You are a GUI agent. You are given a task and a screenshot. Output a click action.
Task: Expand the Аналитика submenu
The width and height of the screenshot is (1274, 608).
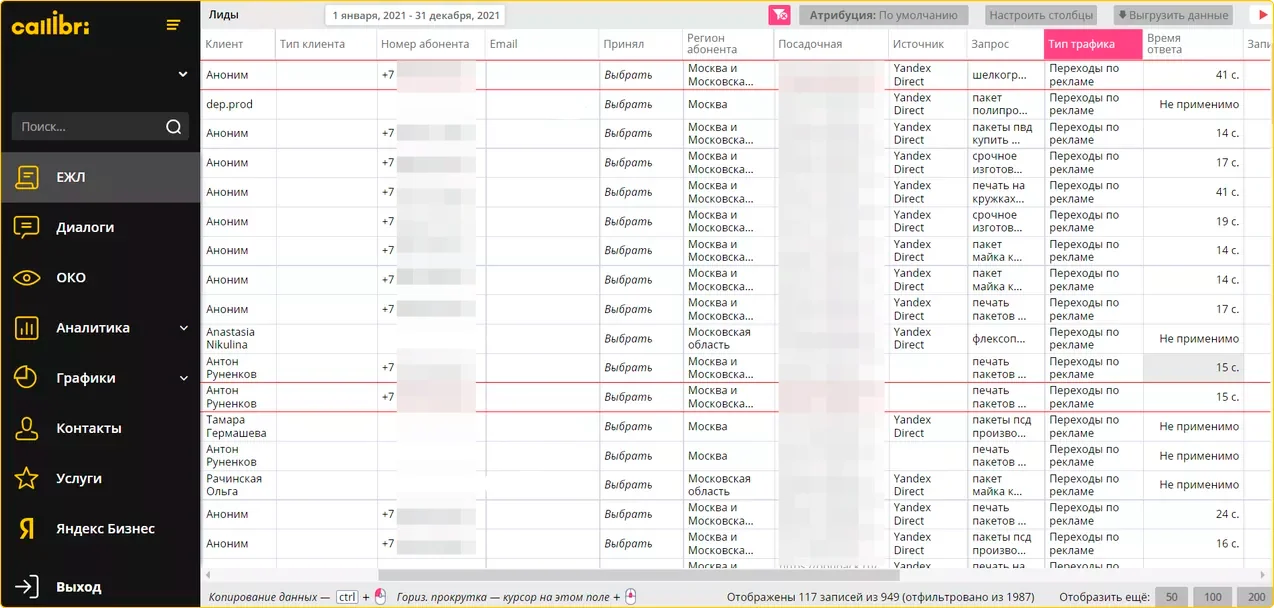183,328
